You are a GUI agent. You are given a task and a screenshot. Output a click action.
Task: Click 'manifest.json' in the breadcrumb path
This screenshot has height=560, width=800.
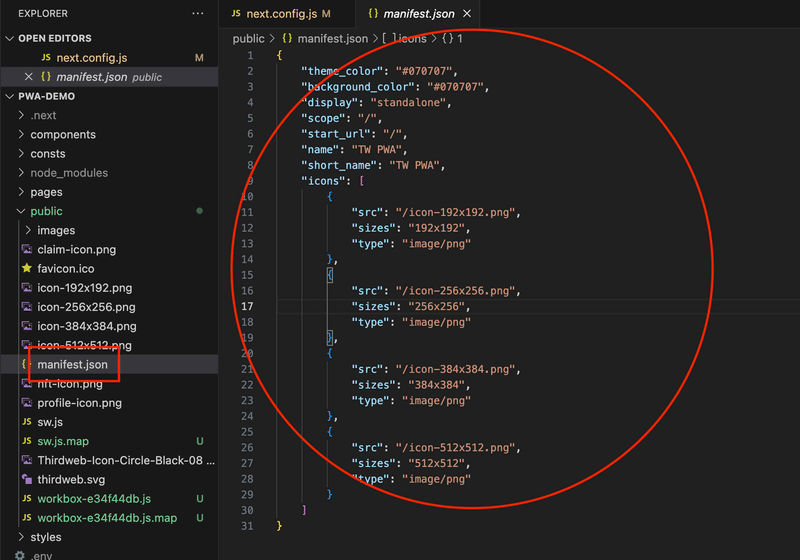pyautogui.click(x=333, y=39)
